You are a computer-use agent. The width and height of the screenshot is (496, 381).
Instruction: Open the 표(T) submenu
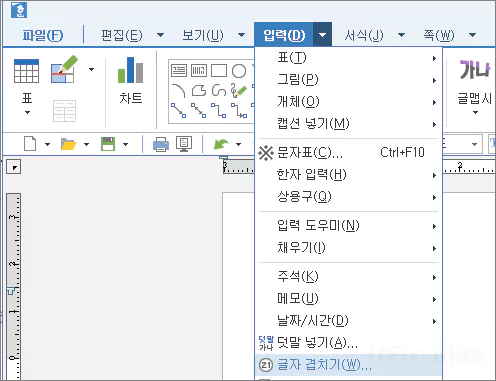point(348,58)
